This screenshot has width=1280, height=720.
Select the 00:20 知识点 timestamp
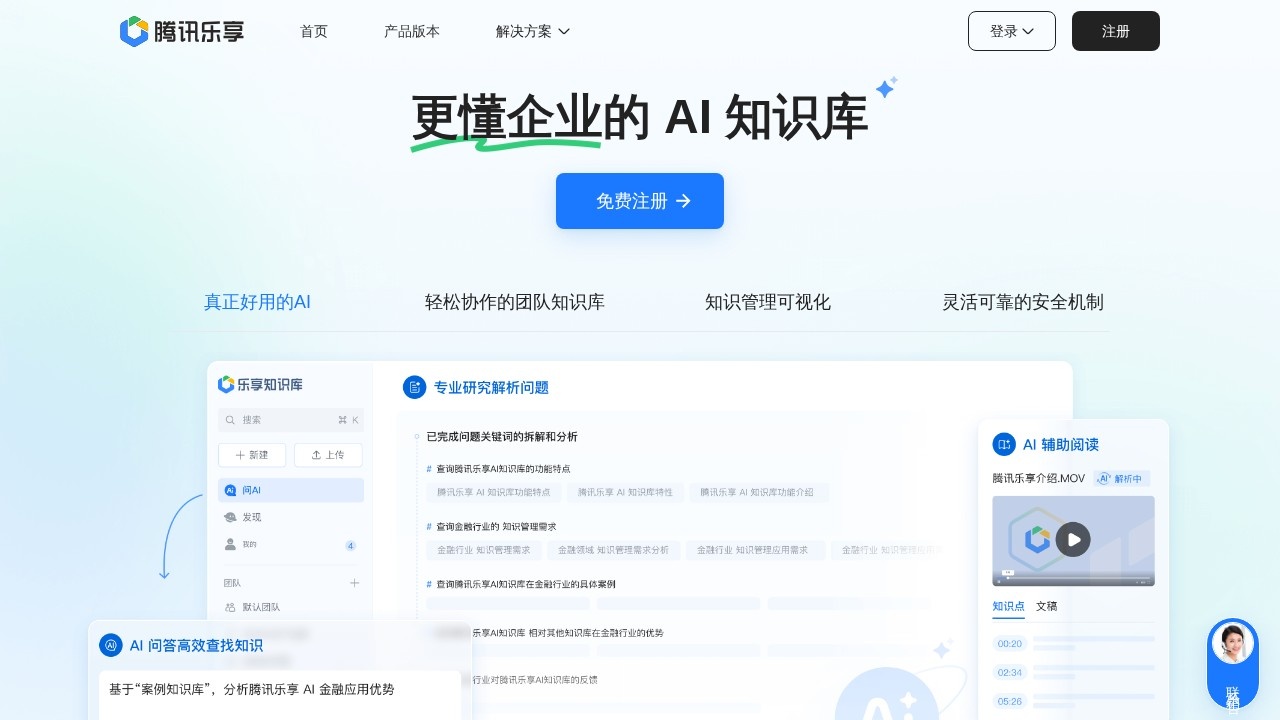pos(1009,644)
